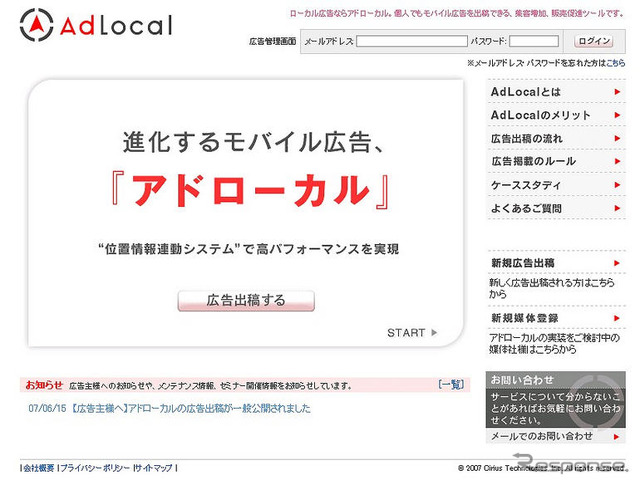Click the grey arrow next to START

pyautogui.click(x=434, y=333)
